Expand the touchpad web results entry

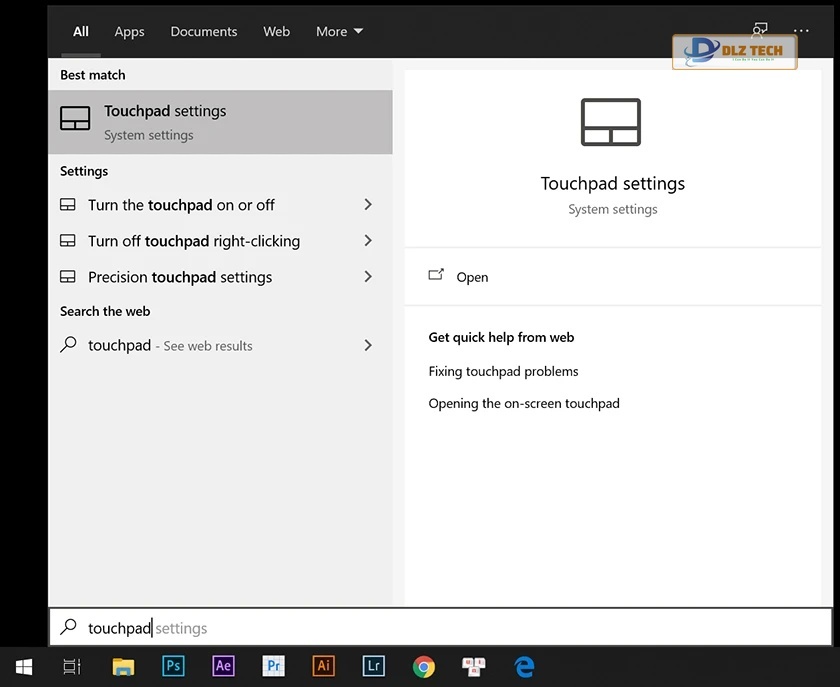(x=368, y=345)
